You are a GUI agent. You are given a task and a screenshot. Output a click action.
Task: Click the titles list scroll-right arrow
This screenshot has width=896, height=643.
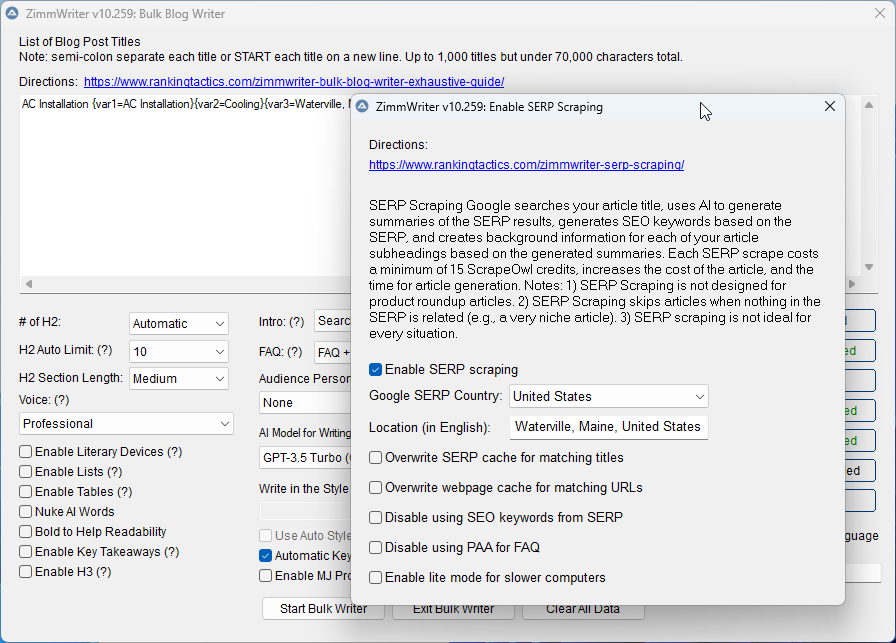point(852,283)
